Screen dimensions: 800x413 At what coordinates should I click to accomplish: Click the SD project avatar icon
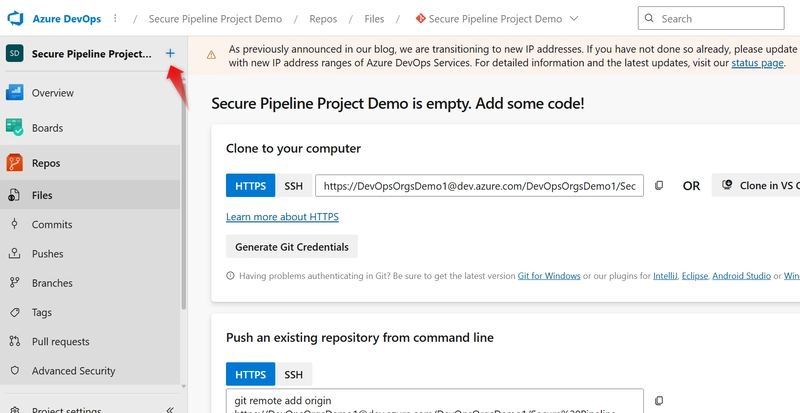click(15, 53)
